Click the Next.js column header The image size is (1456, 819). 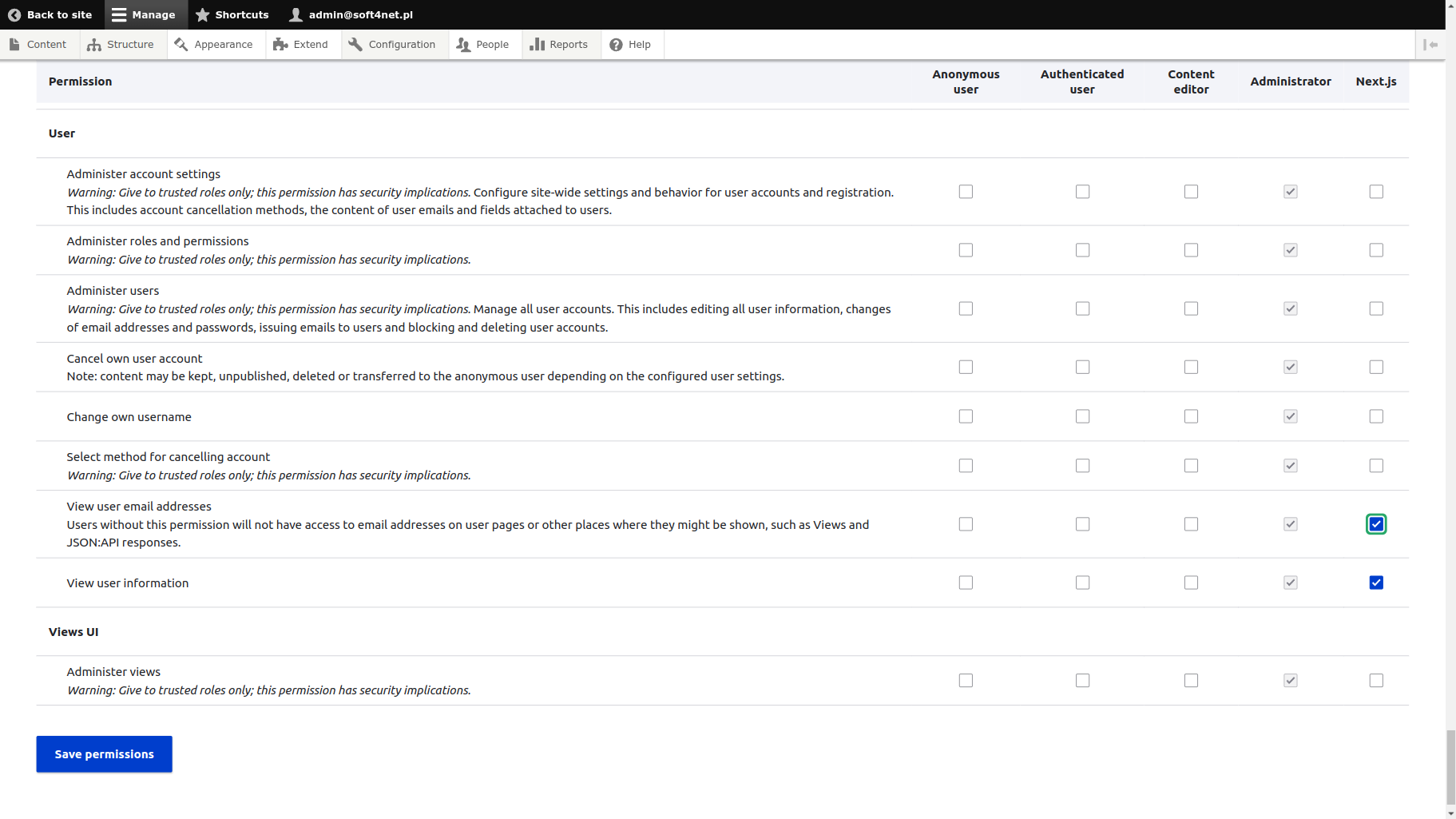point(1376,82)
